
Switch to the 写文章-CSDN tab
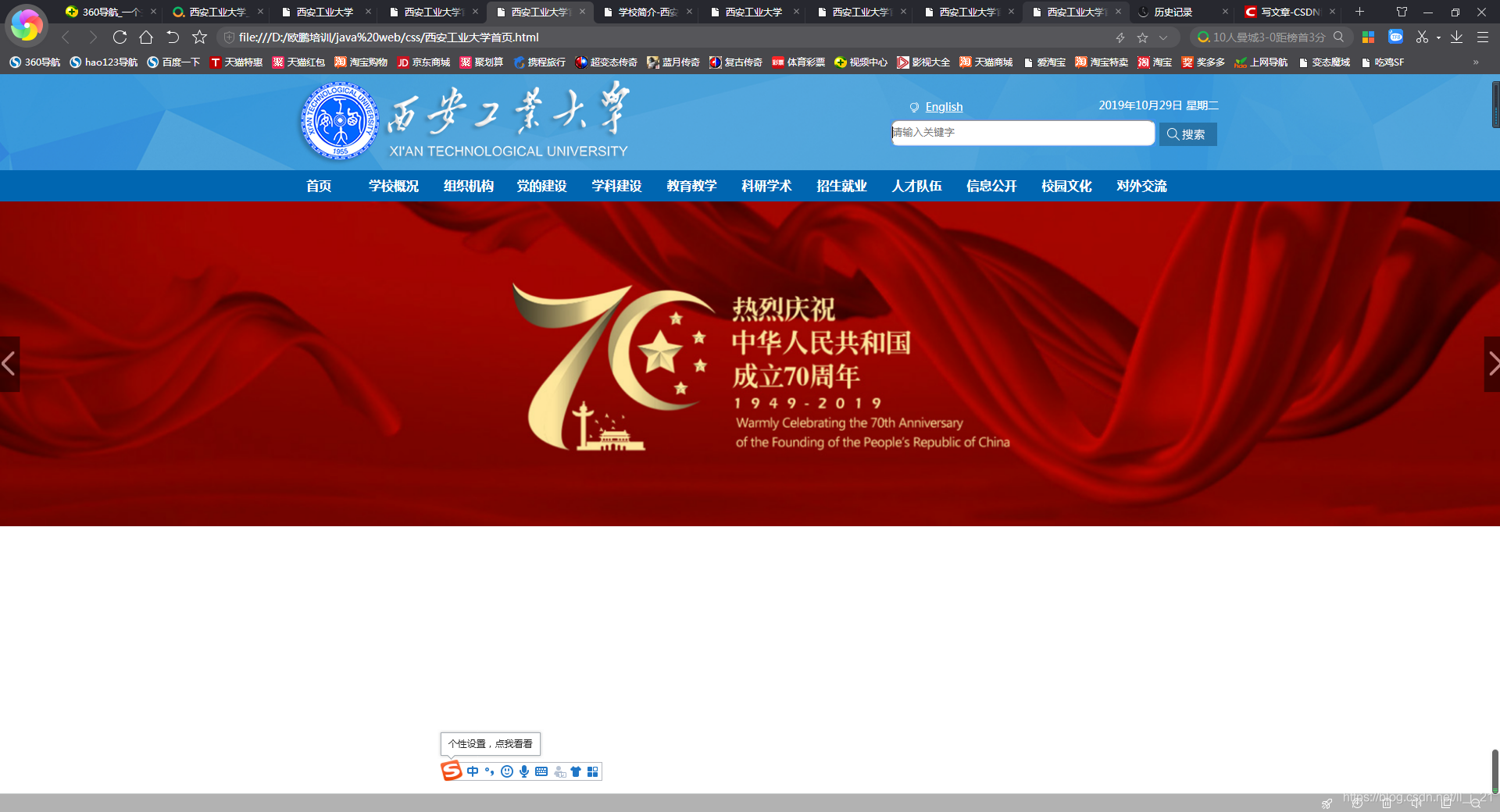[1290, 12]
